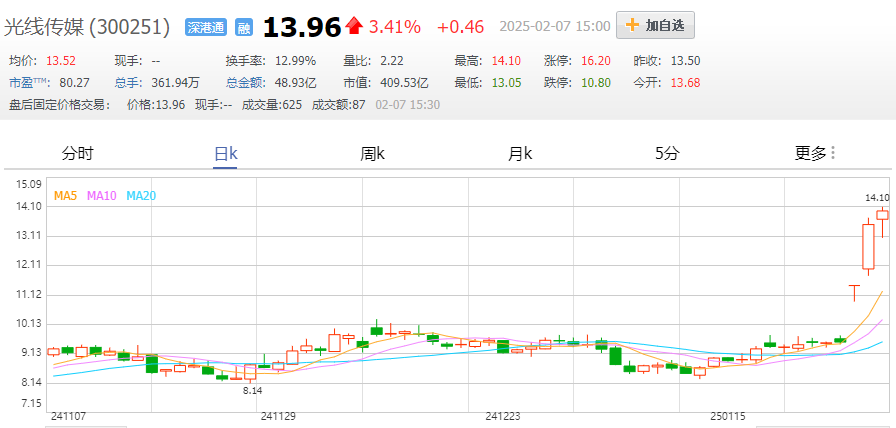Select the 日k daily K-line tab
This screenshot has width=896, height=428.
(226, 153)
